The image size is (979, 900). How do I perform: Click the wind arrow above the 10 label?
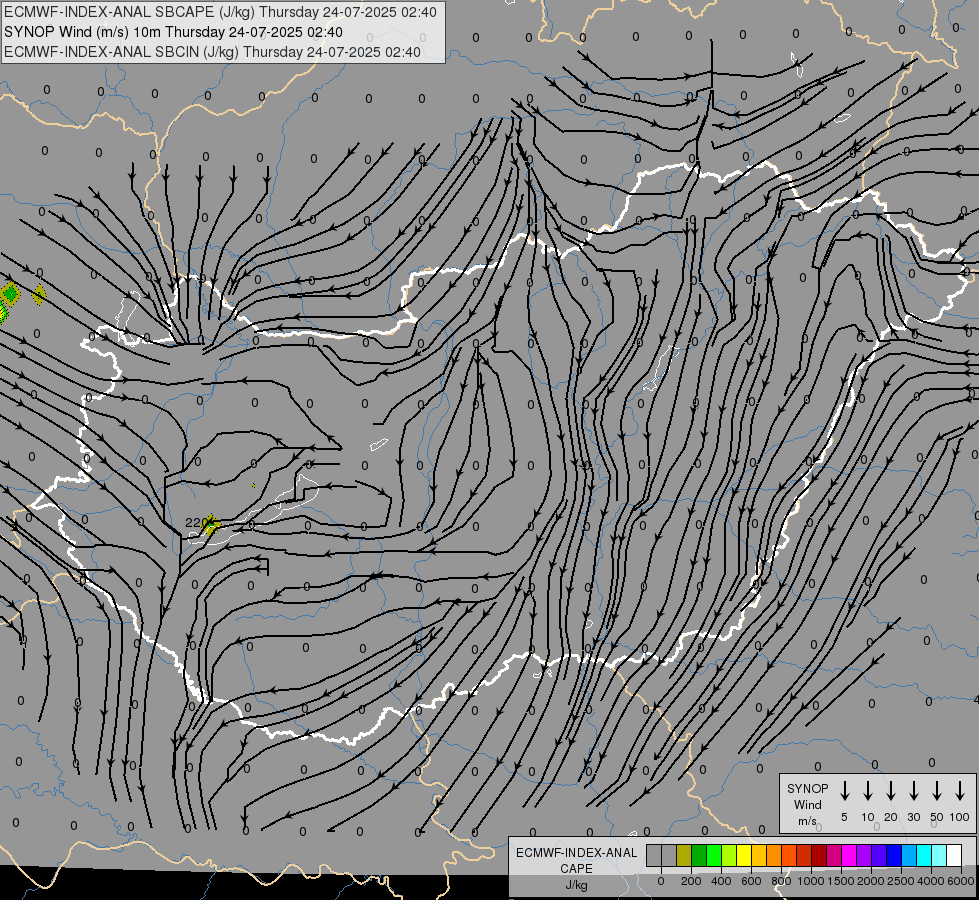point(868,791)
